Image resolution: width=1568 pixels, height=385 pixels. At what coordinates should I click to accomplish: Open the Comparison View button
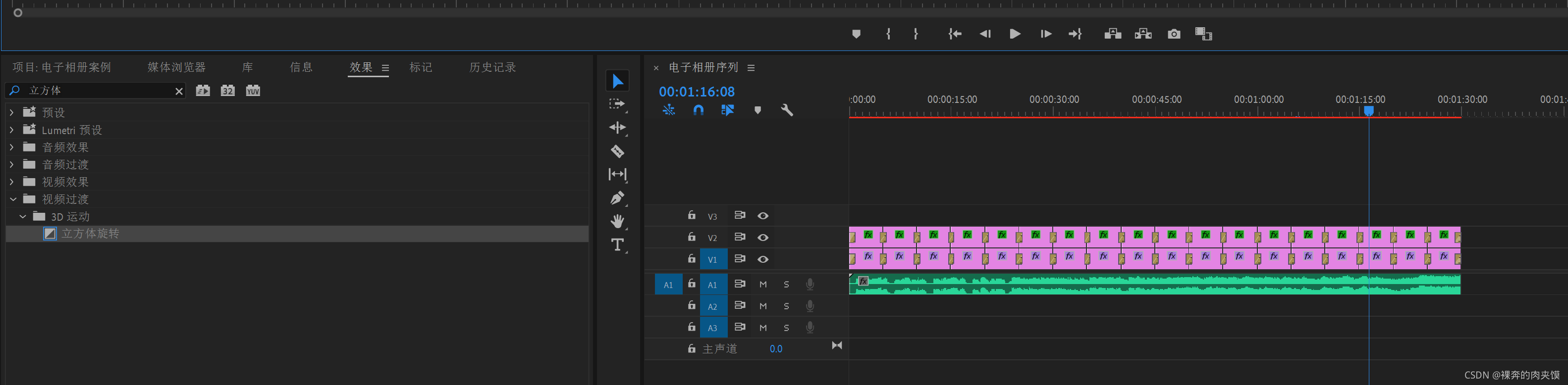tap(1203, 34)
